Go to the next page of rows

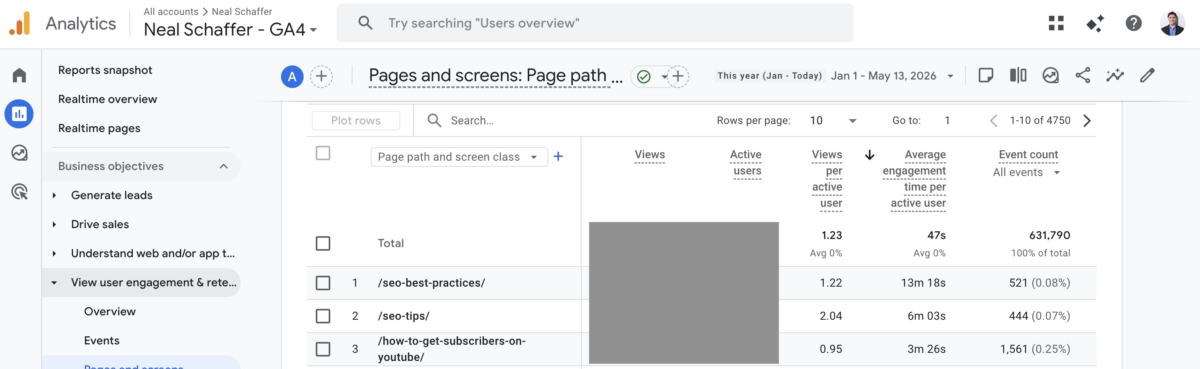point(1087,120)
